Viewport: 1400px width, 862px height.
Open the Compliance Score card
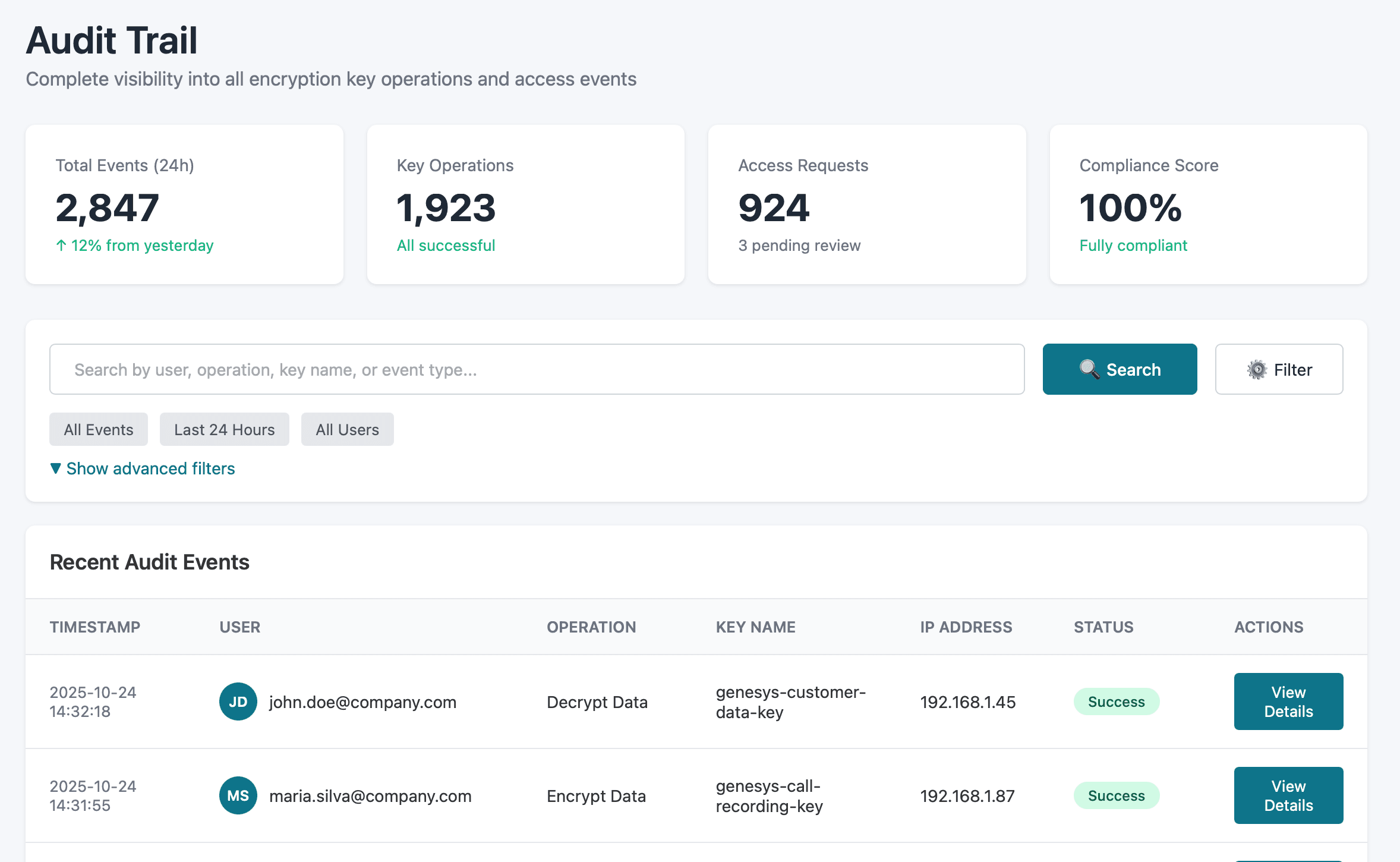[1207, 205]
